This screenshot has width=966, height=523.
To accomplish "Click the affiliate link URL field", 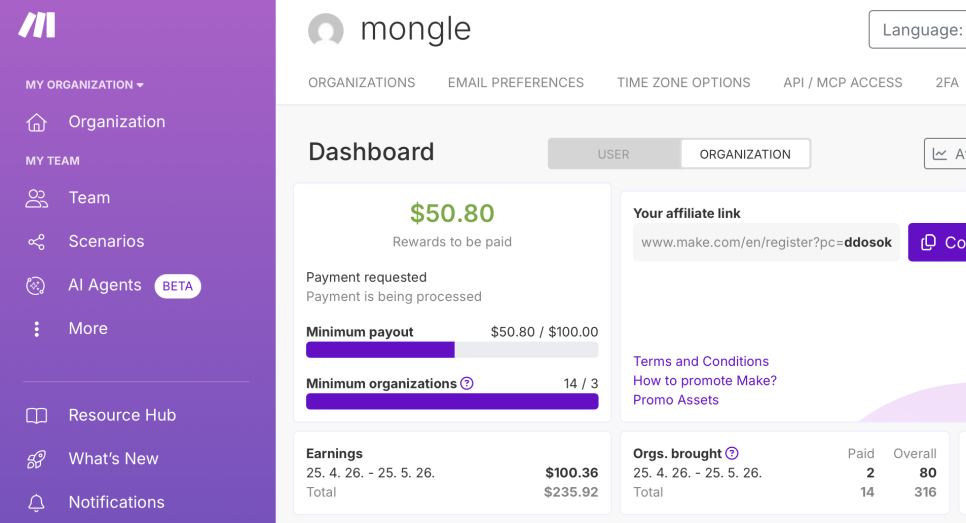I will pyautogui.click(x=766, y=242).
